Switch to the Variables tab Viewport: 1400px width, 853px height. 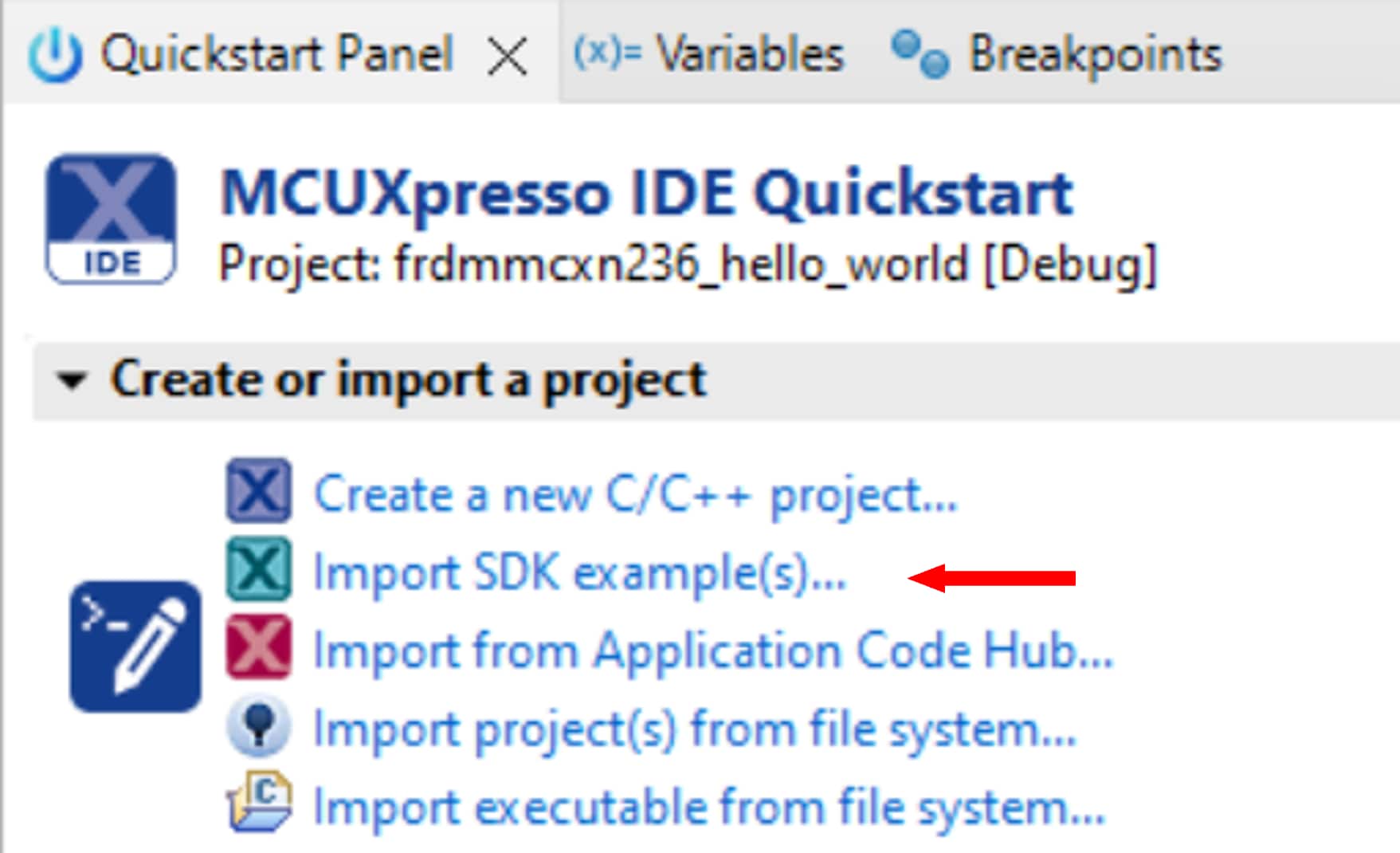(749, 55)
